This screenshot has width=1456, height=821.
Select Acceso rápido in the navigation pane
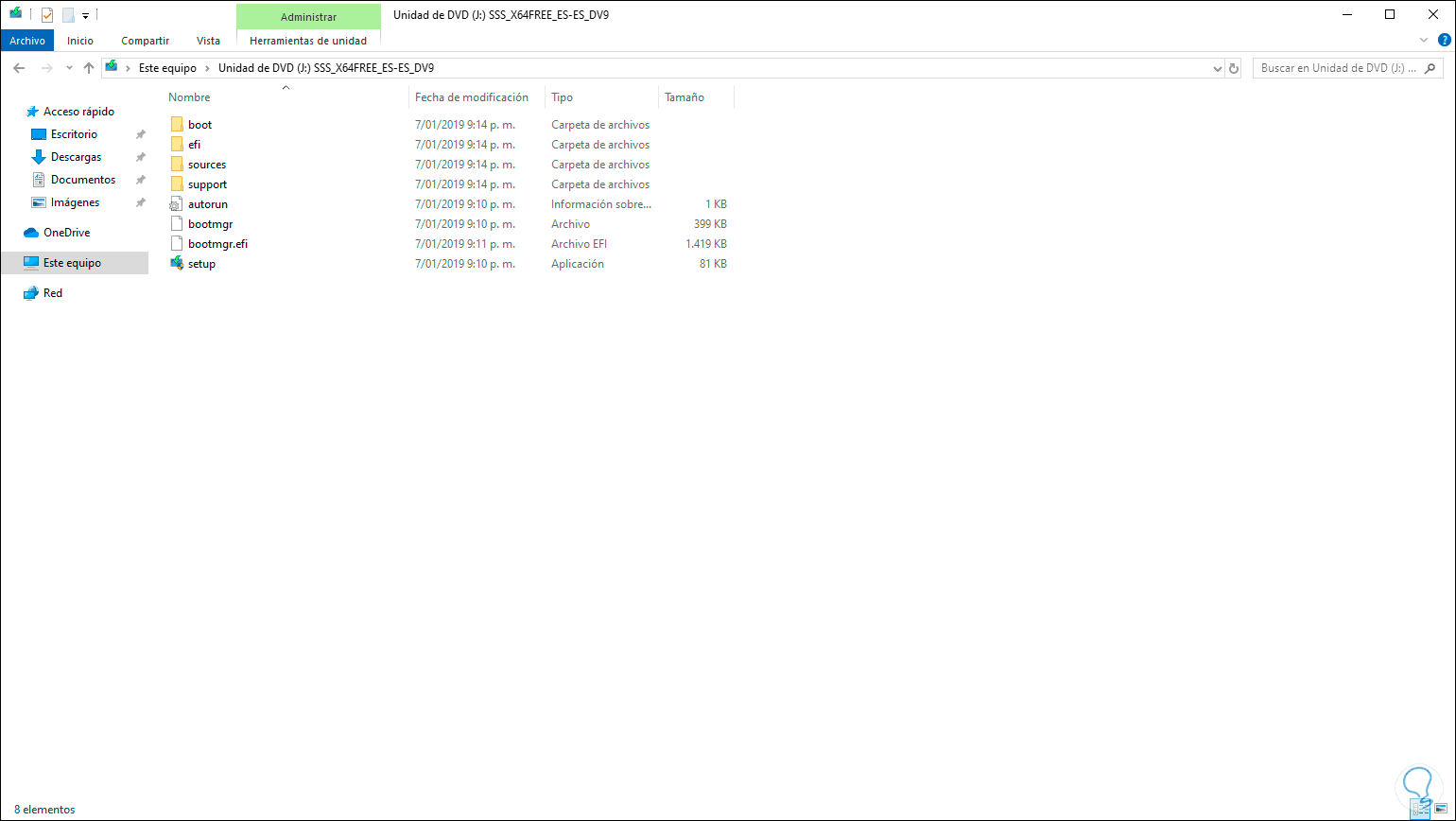pos(78,112)
